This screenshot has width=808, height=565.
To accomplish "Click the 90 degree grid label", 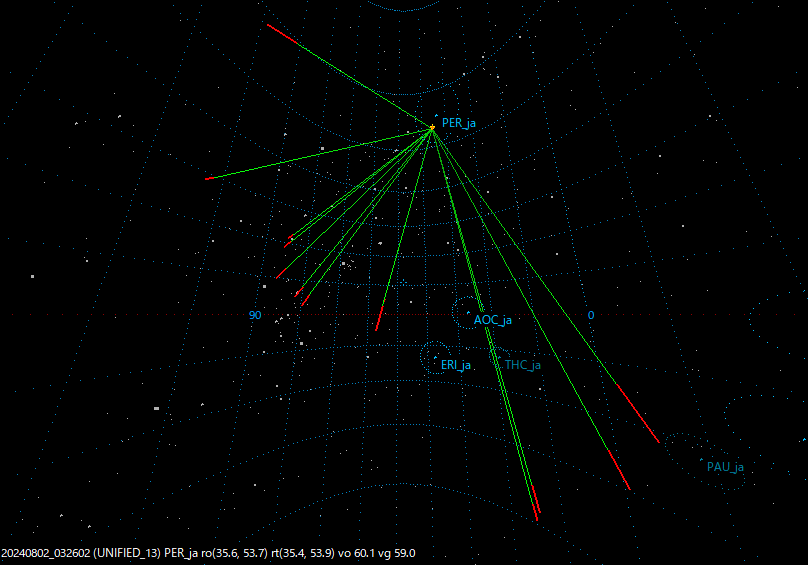I will [255, 315].
